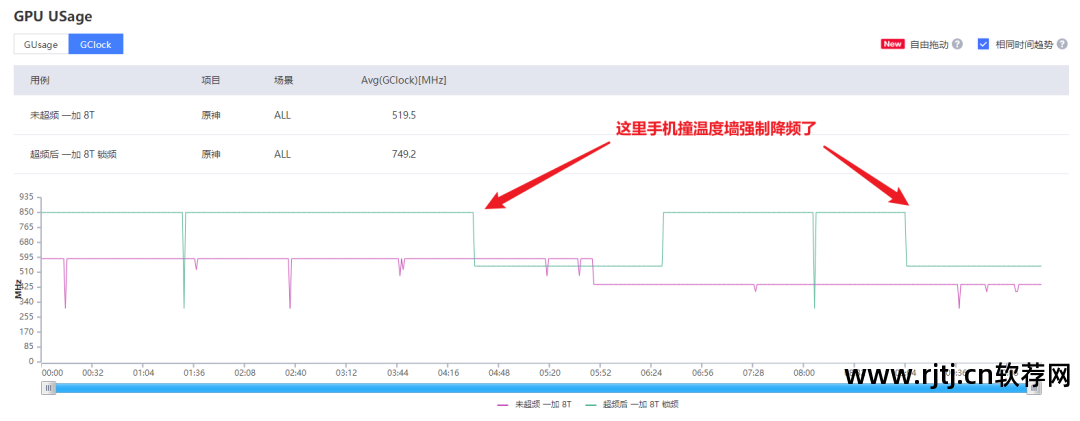Screen dimensions: 1080x421
Task: Click the GPU USage section title
Action: [53, 15]
